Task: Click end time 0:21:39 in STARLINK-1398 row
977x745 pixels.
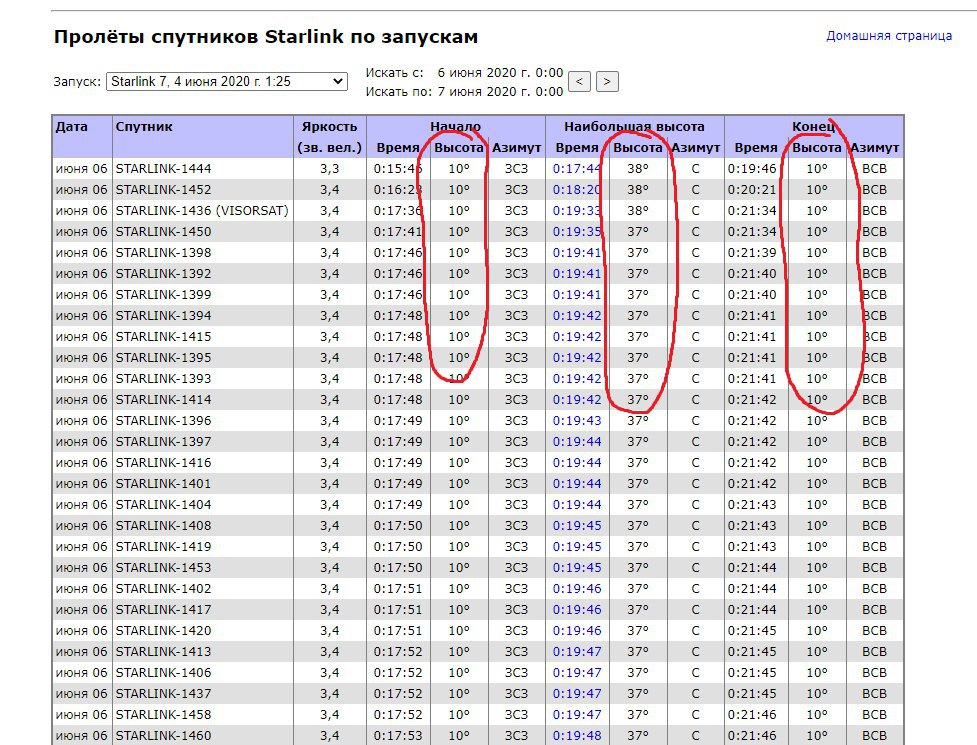Action: point(752,253)
